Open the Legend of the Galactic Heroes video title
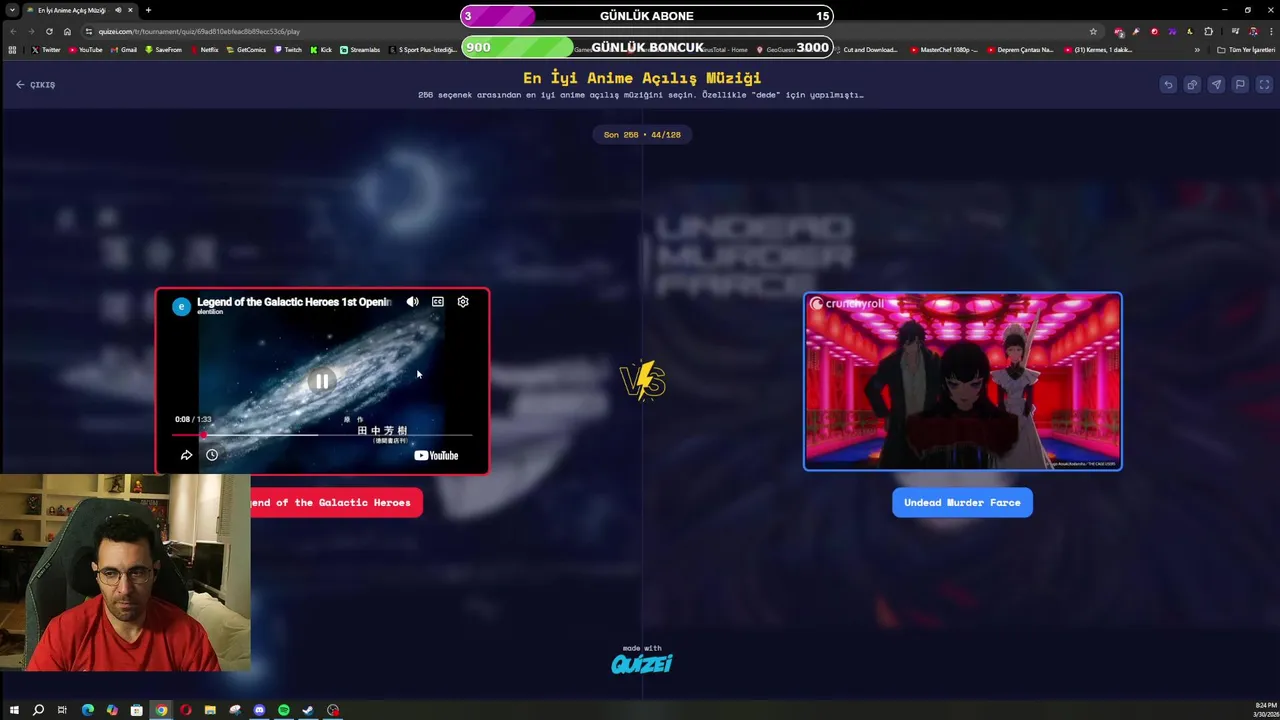 pos(294,302)
